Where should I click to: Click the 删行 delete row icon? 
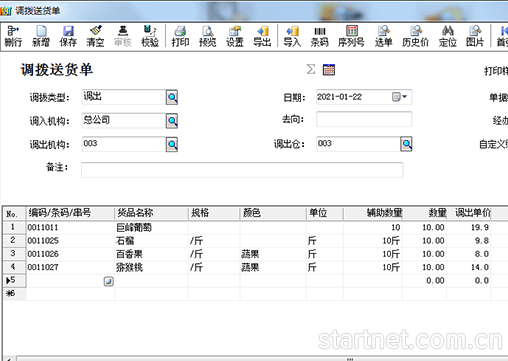coord(13,36)
